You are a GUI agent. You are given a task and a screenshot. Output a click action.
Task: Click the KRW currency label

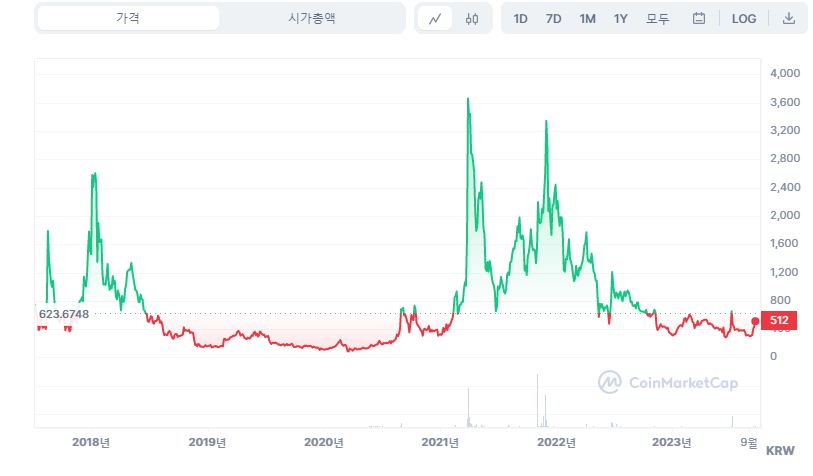coord(780,451)
